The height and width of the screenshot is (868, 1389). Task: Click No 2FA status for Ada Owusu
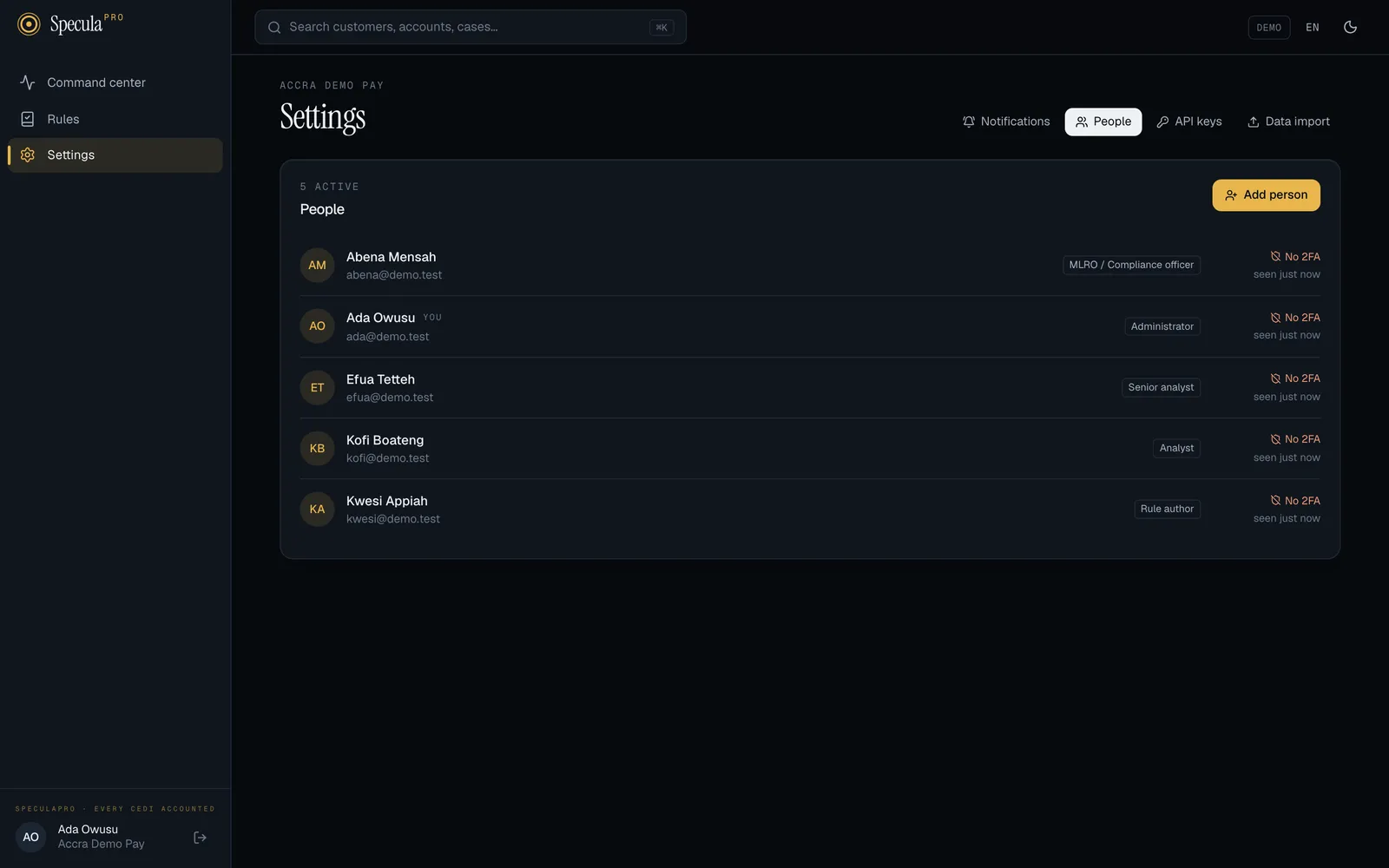(1295, 318)
